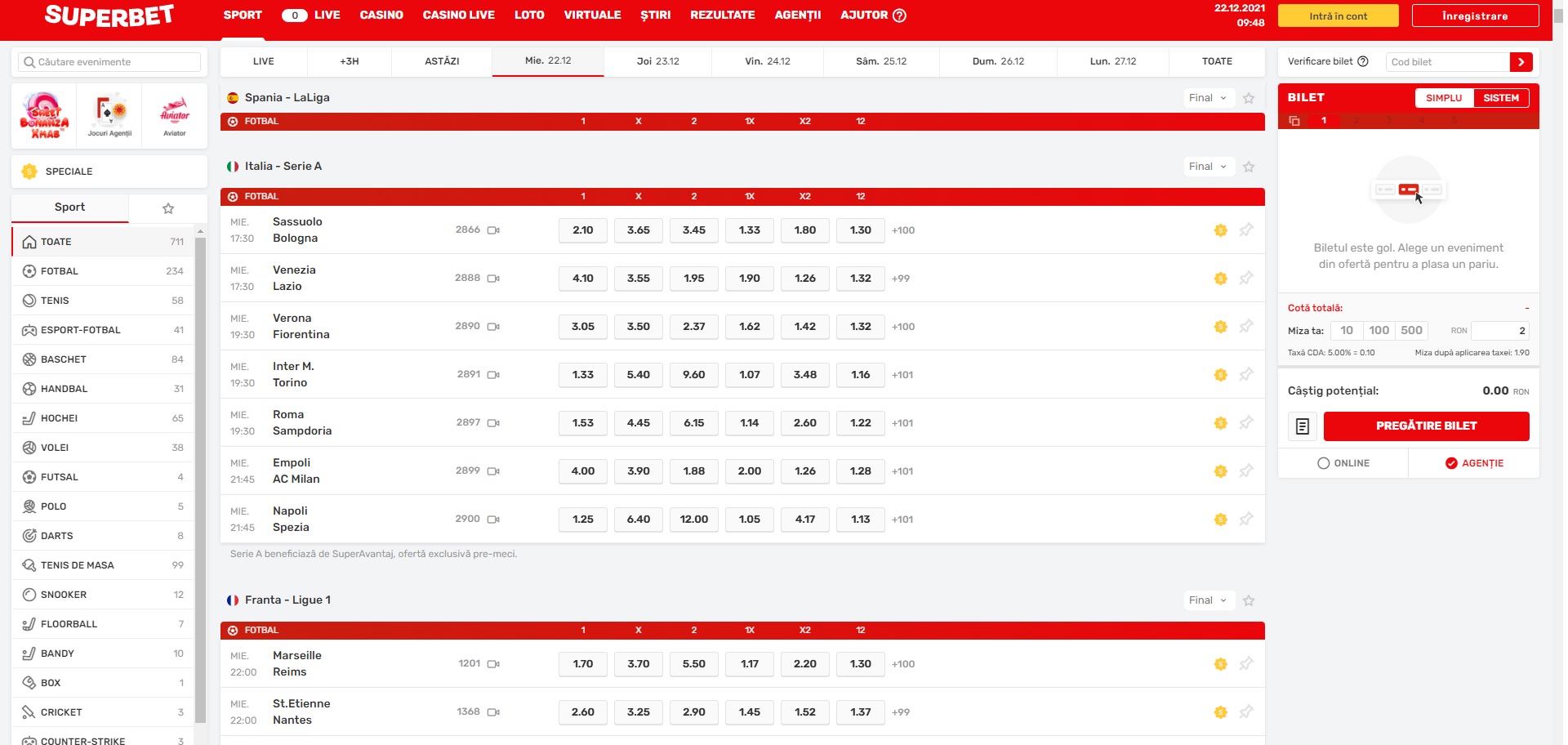Viewport: 1568px width, 745px height.
Task: Select the AGENȚIE radio option
Action: coord(1451,463)
